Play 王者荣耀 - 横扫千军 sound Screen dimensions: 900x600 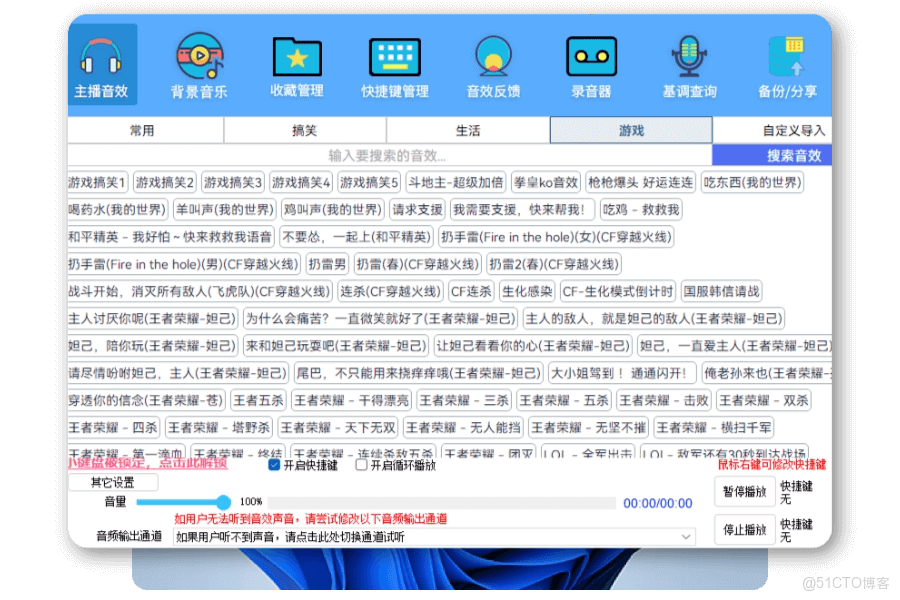714,428
